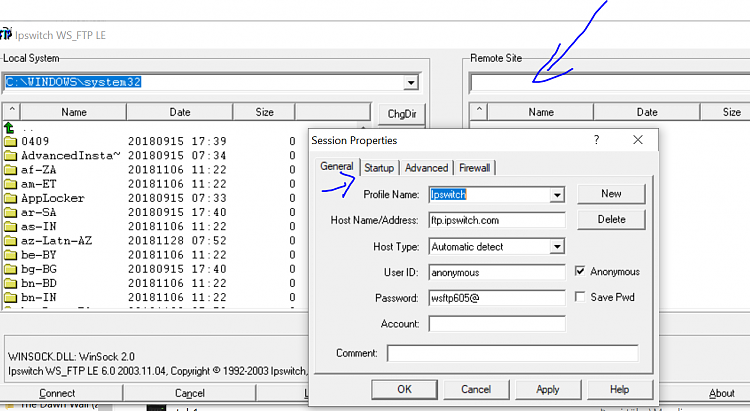
Task: Switch to the Startup tab
Action: (379, 168)
